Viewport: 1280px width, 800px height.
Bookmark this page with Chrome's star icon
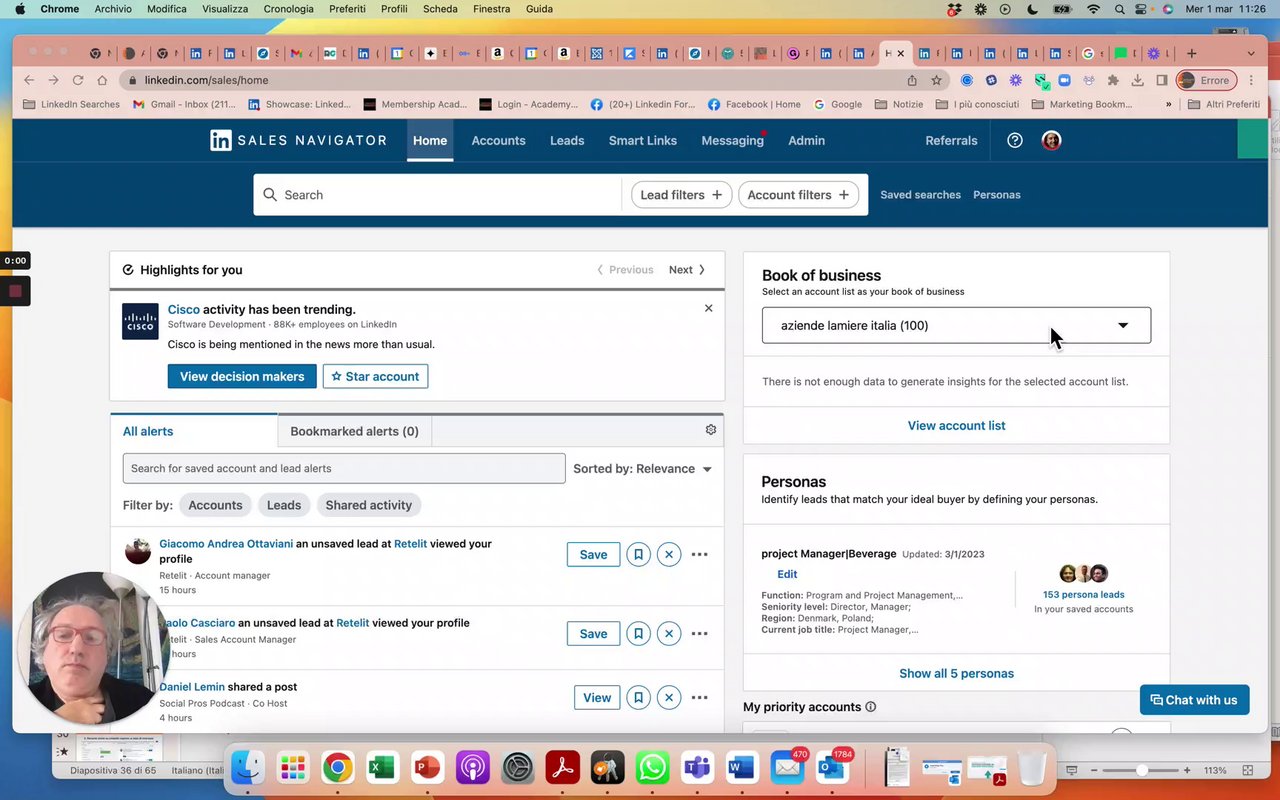click(x=937, y=80)
